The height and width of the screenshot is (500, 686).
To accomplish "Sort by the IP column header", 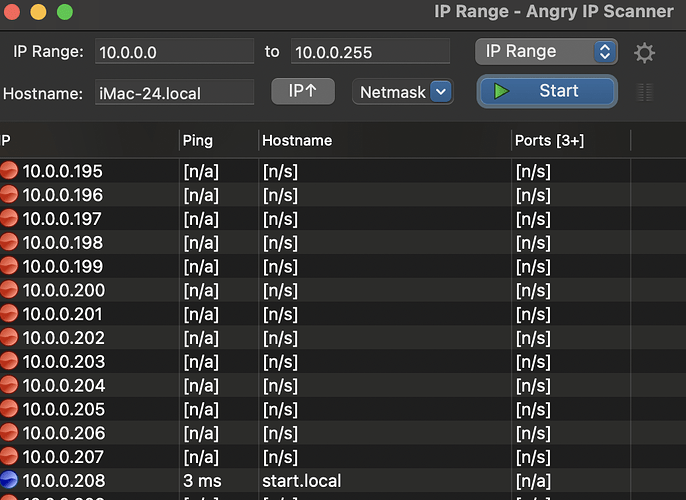I will coord(89,140).
